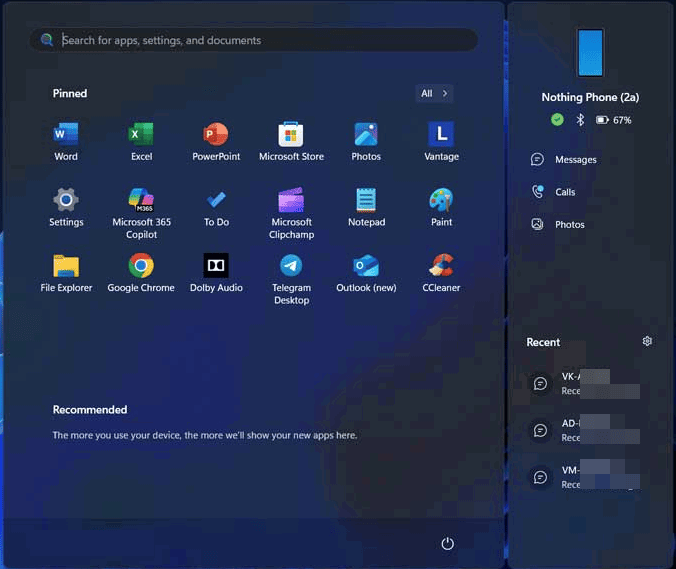Open Microsoft Store app
The width and height of the screenshot is (676, 569).
coord(291,142)
